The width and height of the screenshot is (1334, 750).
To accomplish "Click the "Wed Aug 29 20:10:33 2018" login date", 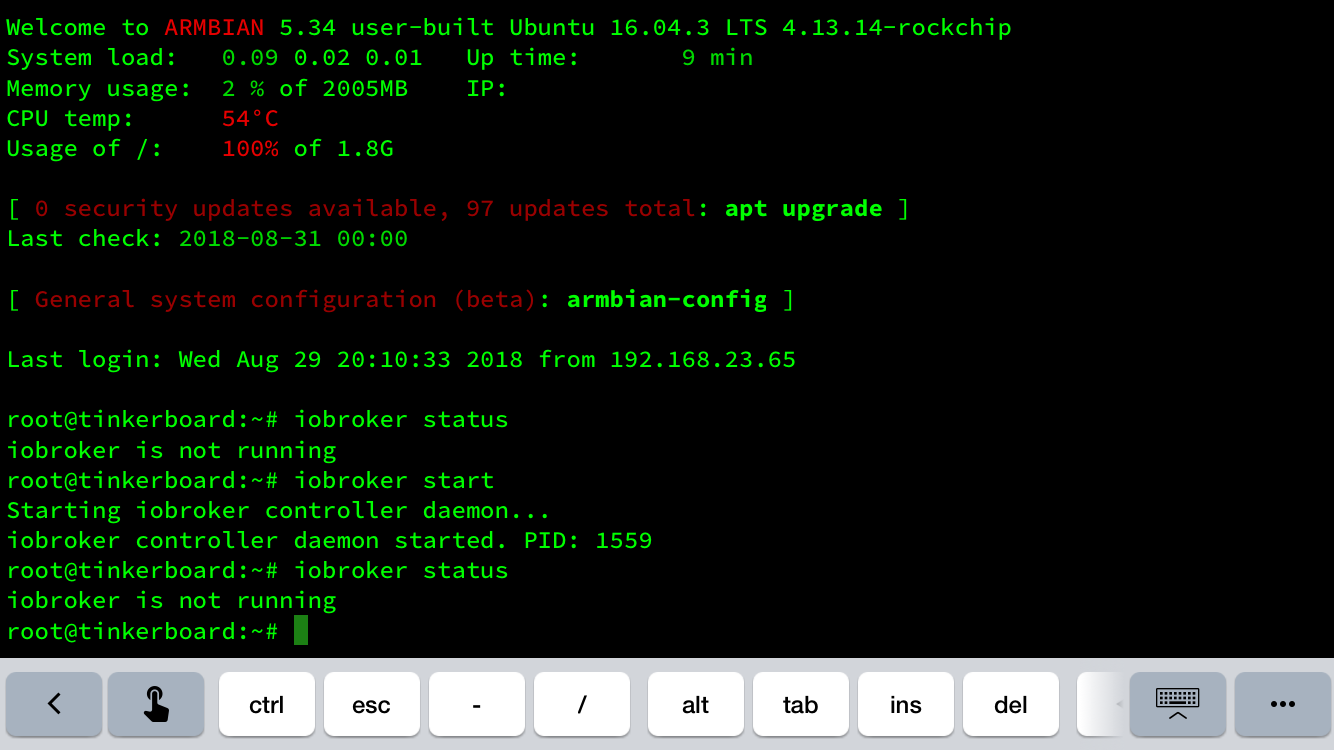I will click(x=351, y=359).
